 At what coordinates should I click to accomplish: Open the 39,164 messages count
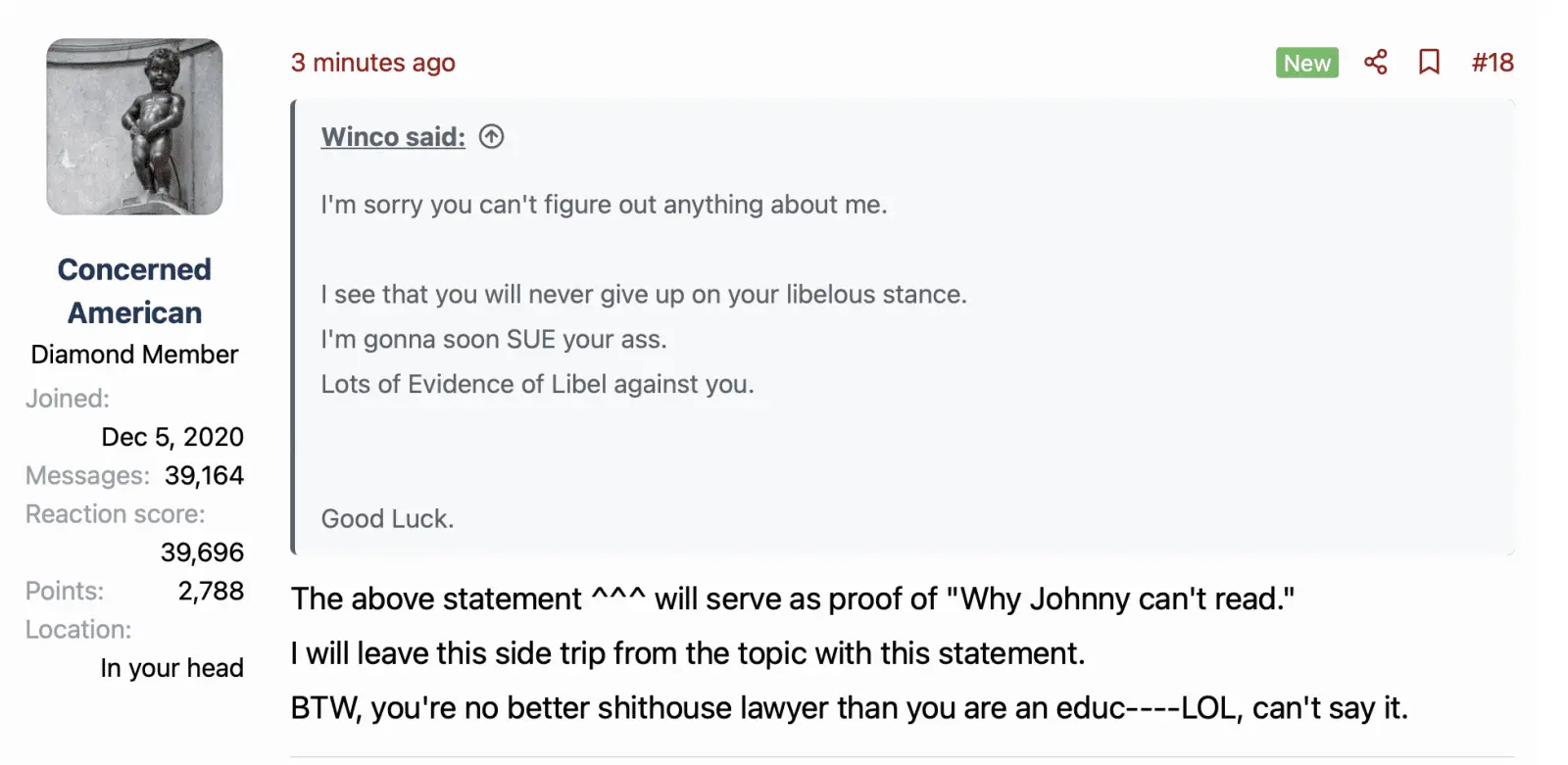(204, 475)
